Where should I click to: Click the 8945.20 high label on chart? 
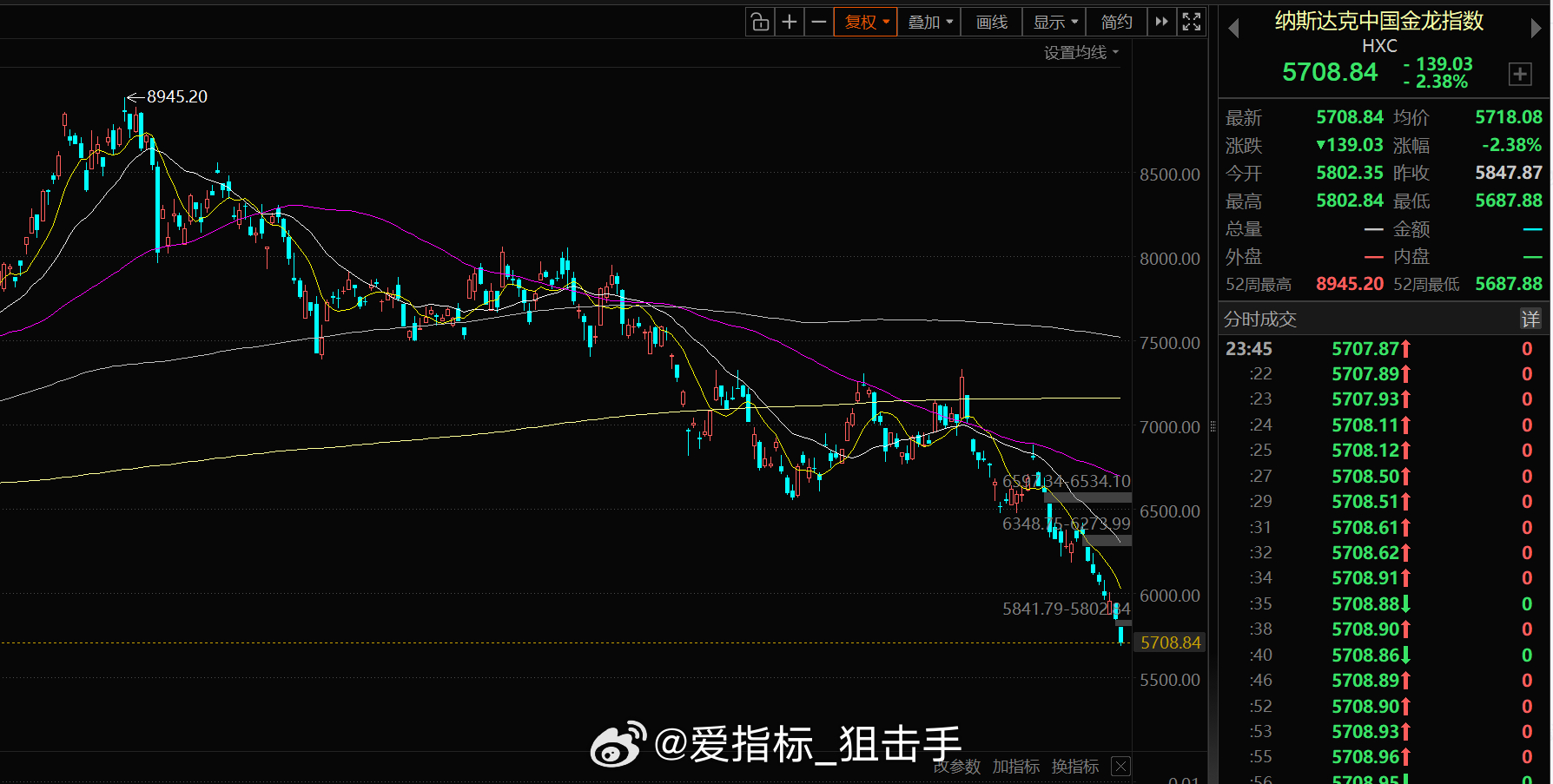coord(176,96)
